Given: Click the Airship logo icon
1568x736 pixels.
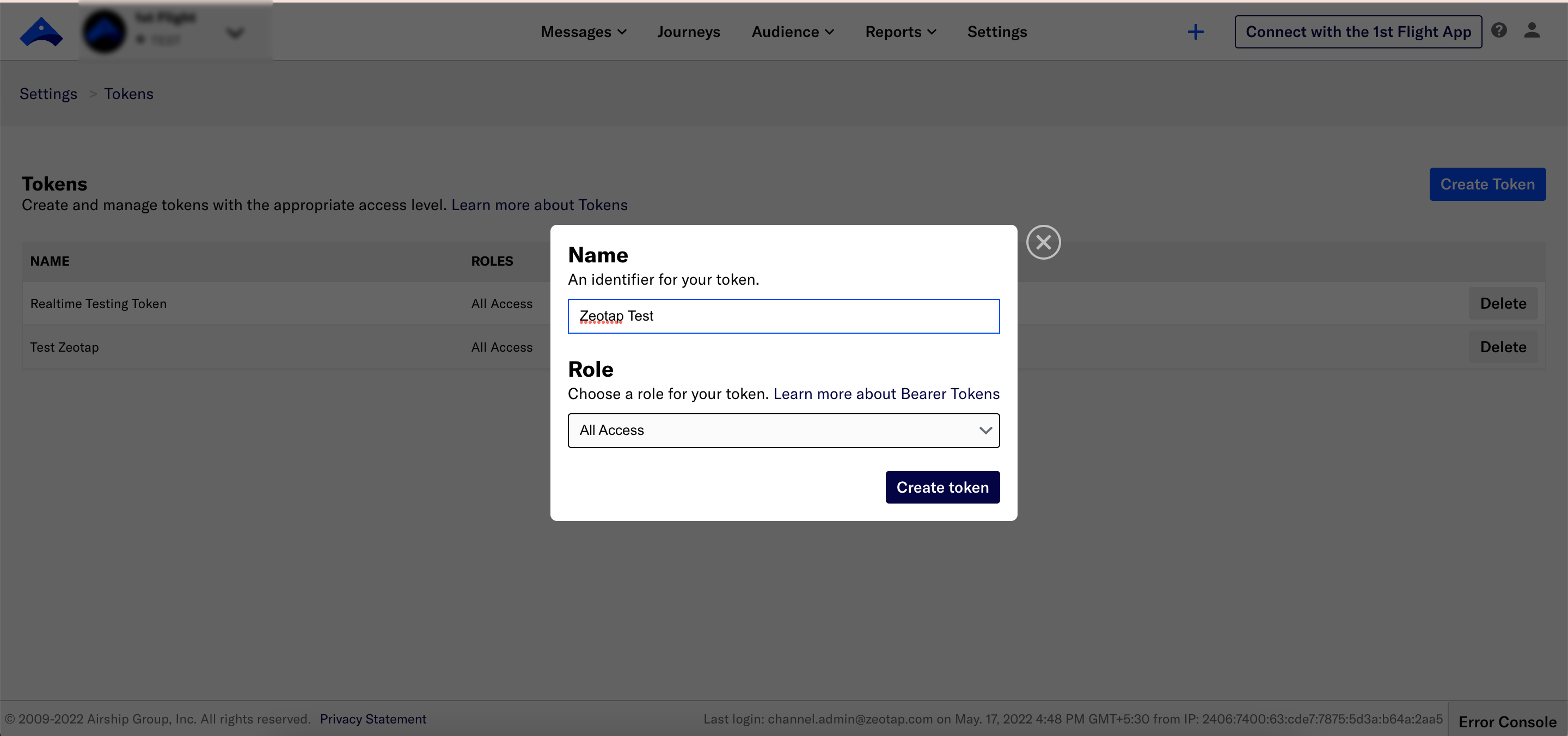Looking at the screenshot, I should click(x=41, y=32).
